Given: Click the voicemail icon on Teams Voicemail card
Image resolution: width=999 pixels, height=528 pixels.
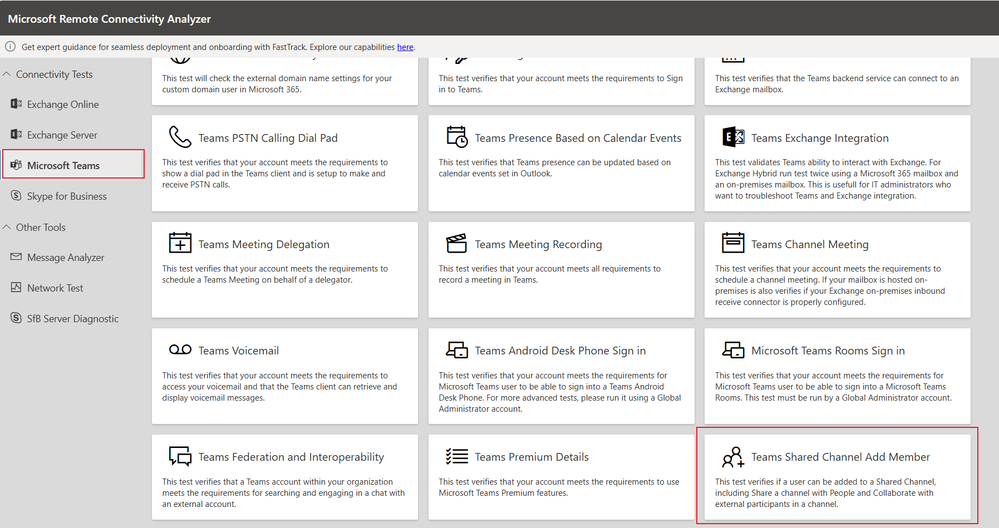Looking at the screenshot, I should 180,350.
